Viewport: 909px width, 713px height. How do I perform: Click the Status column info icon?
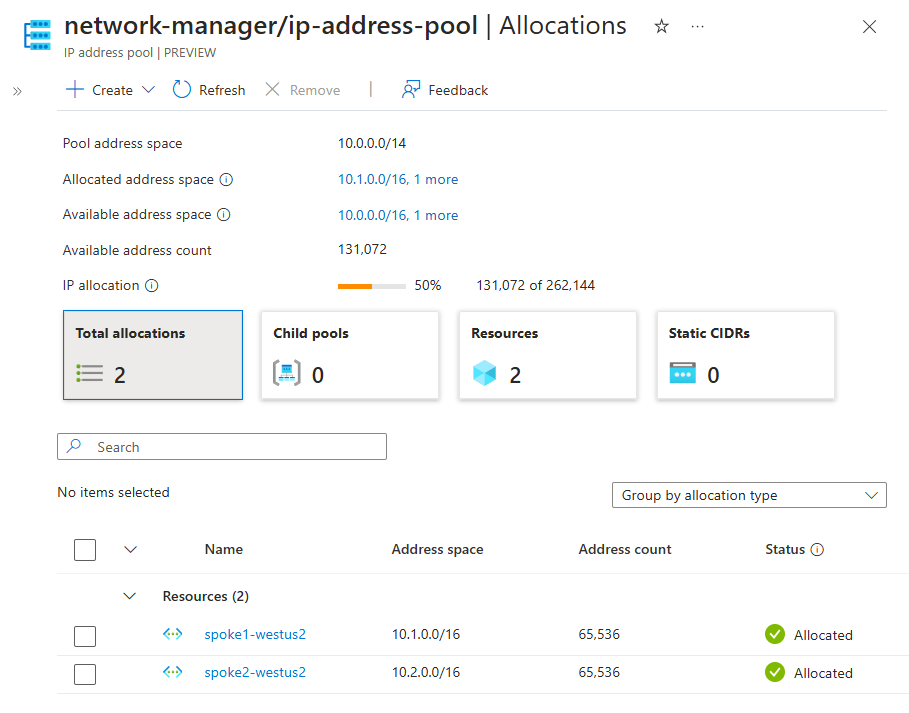point(817,550)
